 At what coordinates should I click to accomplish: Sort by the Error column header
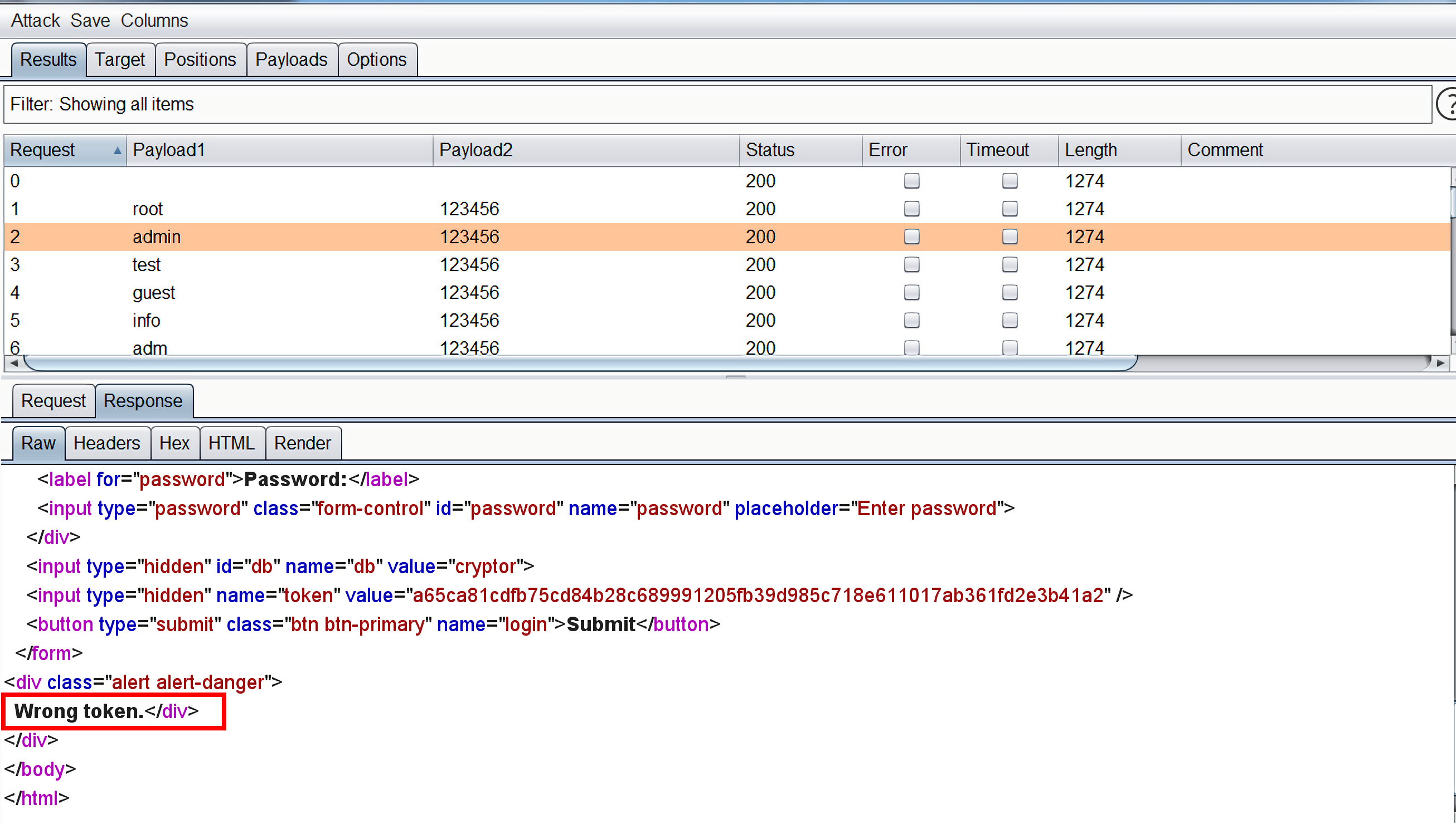[x=911, y=150]
